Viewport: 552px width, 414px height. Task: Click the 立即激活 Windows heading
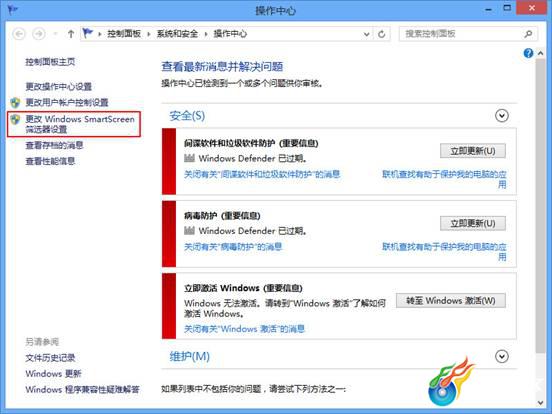[x=243, y=288]
